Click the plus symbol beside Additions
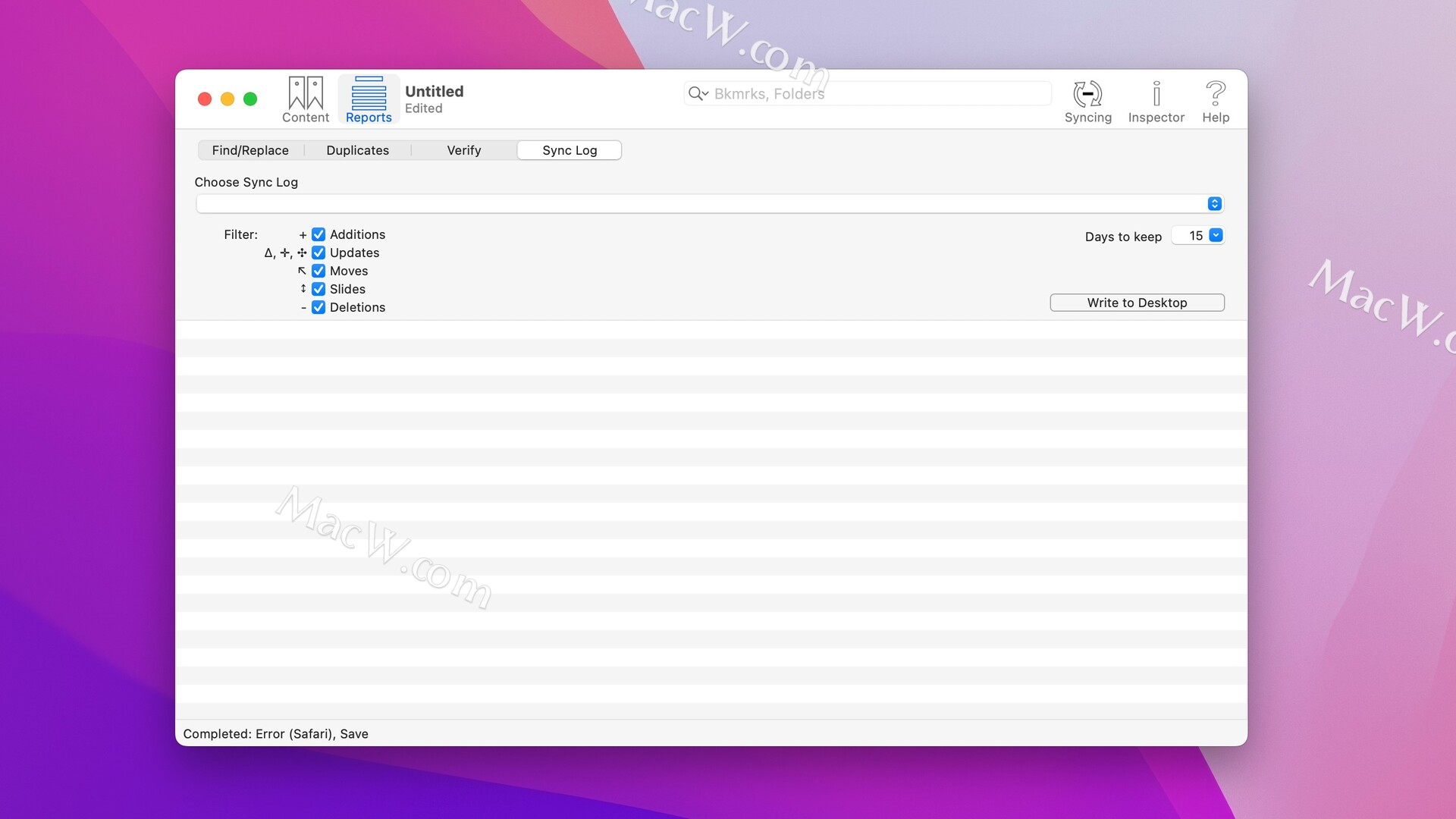The image size is (1456, 819). click(x=303, y=235)
